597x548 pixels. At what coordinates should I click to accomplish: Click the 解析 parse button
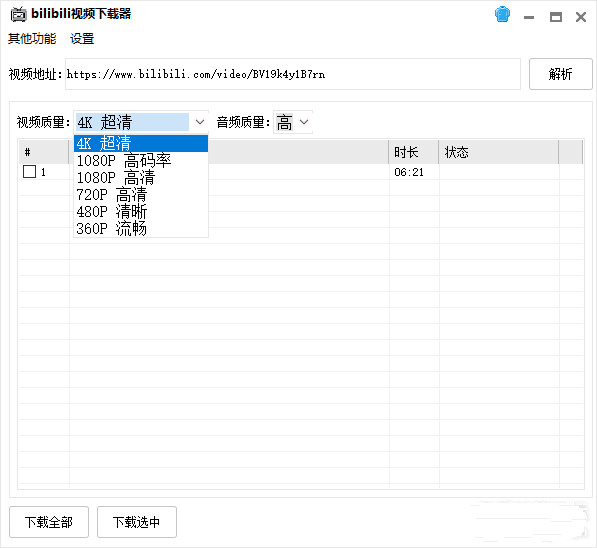tap(560, 74)
